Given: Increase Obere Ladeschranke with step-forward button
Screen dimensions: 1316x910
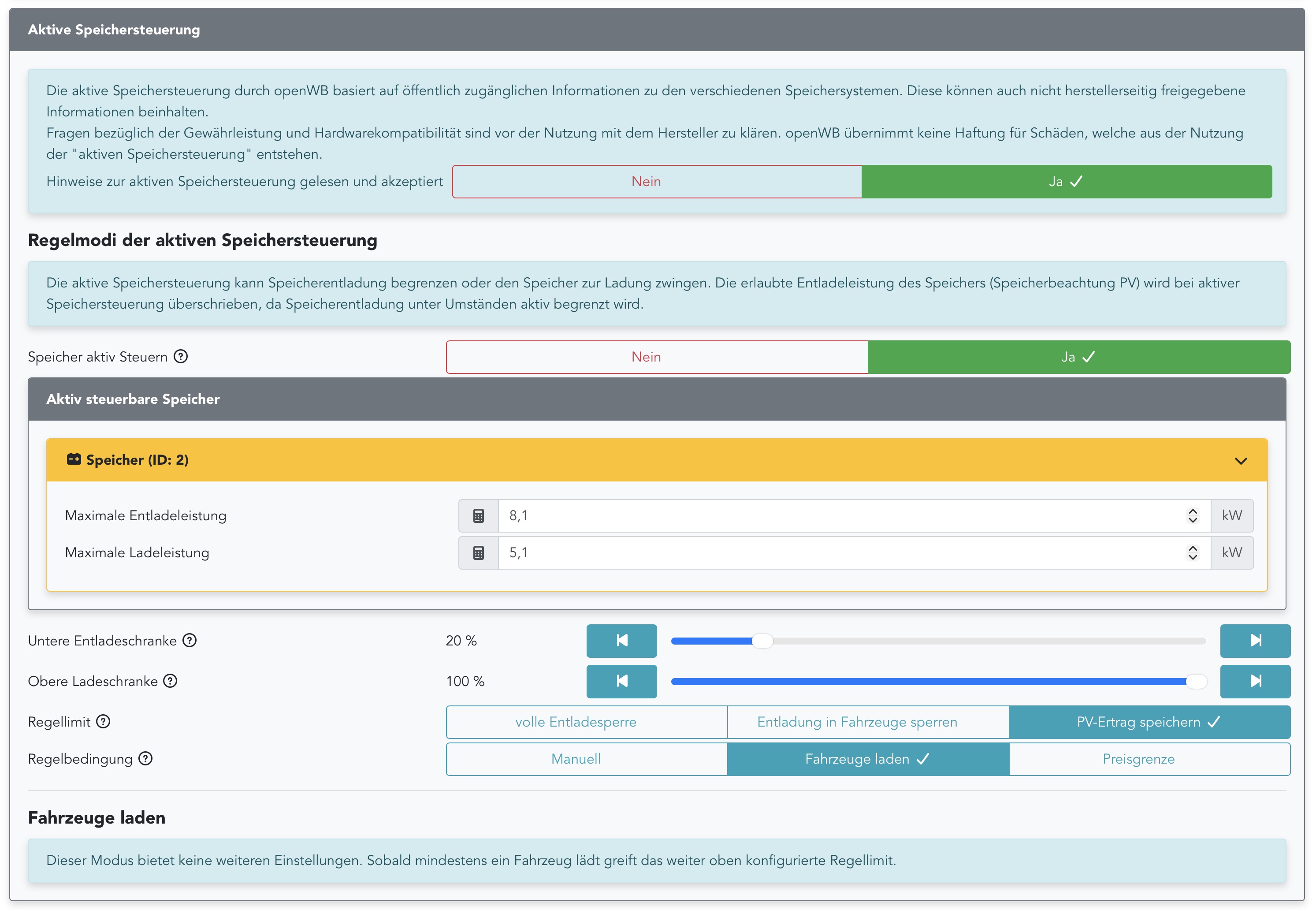Looking at the screenshot, I should pos(1254,681).
